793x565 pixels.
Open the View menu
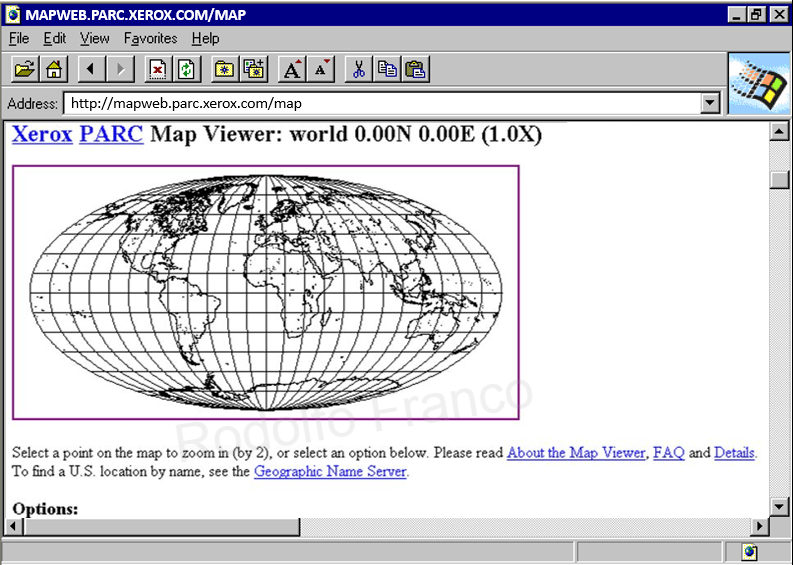click(95, 39)
